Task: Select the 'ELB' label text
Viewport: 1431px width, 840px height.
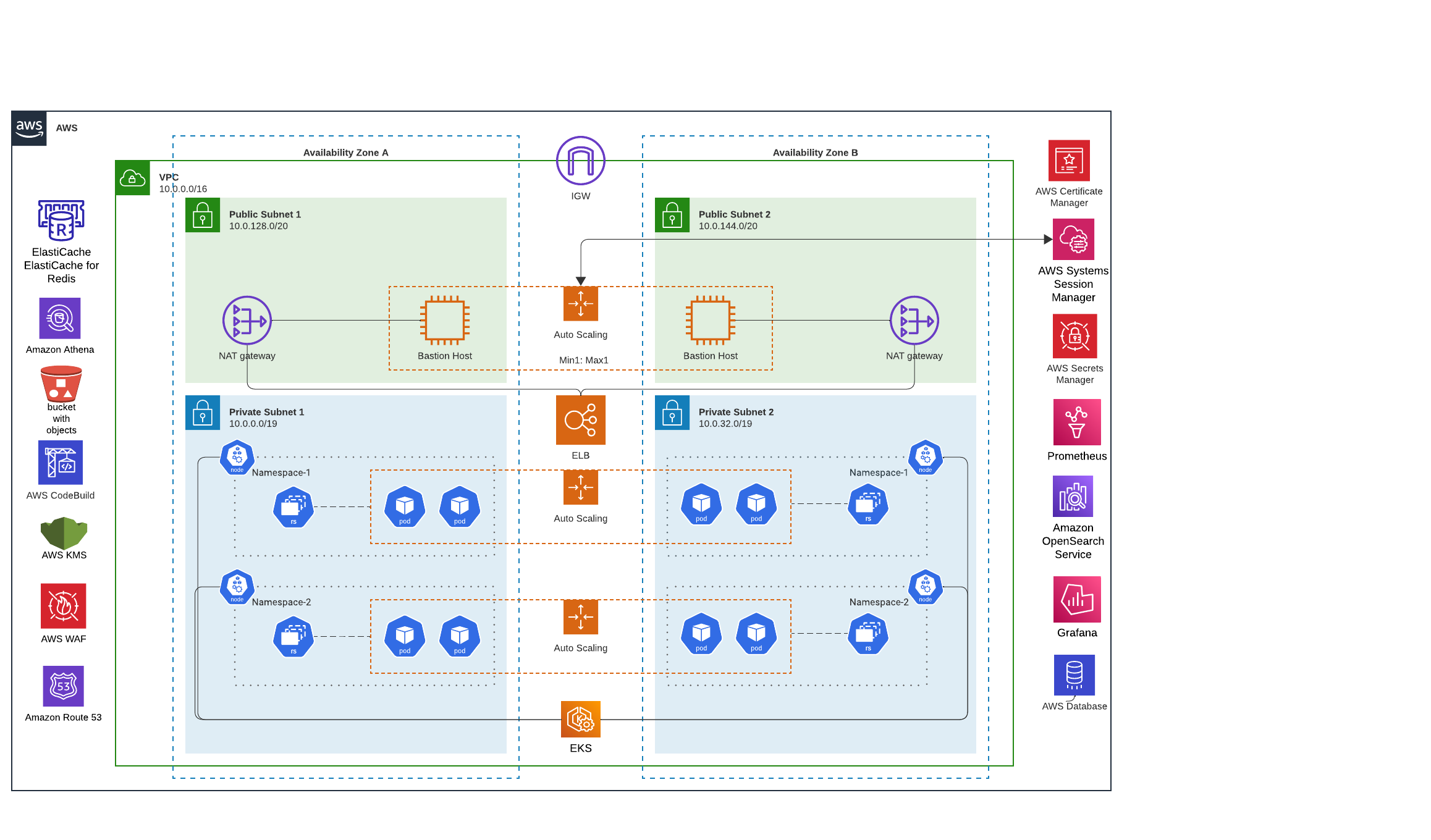Action: point(581,455)
